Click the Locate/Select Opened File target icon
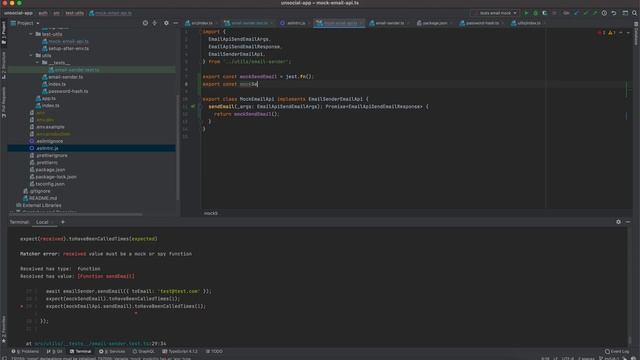 [145, 23]
